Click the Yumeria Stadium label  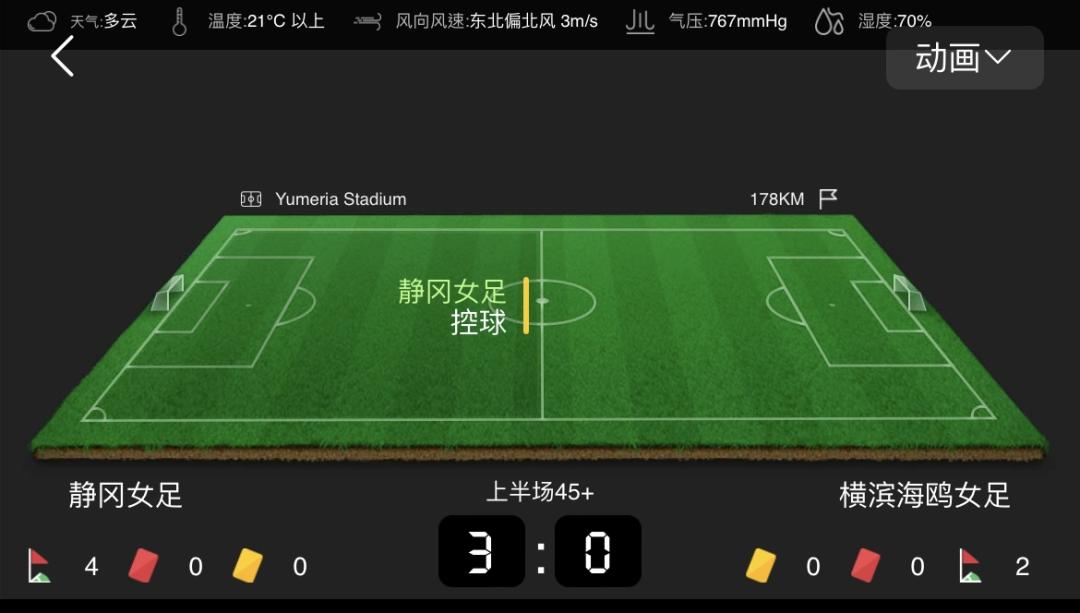click(341, 199)
